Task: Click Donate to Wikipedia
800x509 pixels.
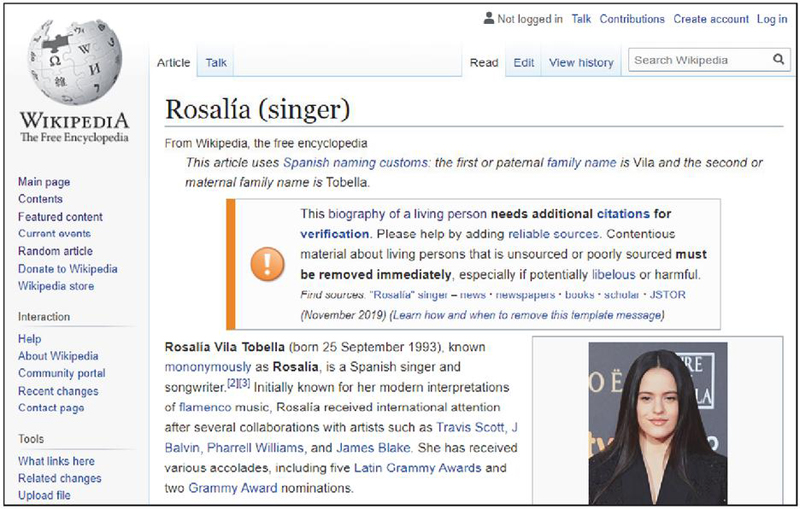Action: [x=67, y=269]
